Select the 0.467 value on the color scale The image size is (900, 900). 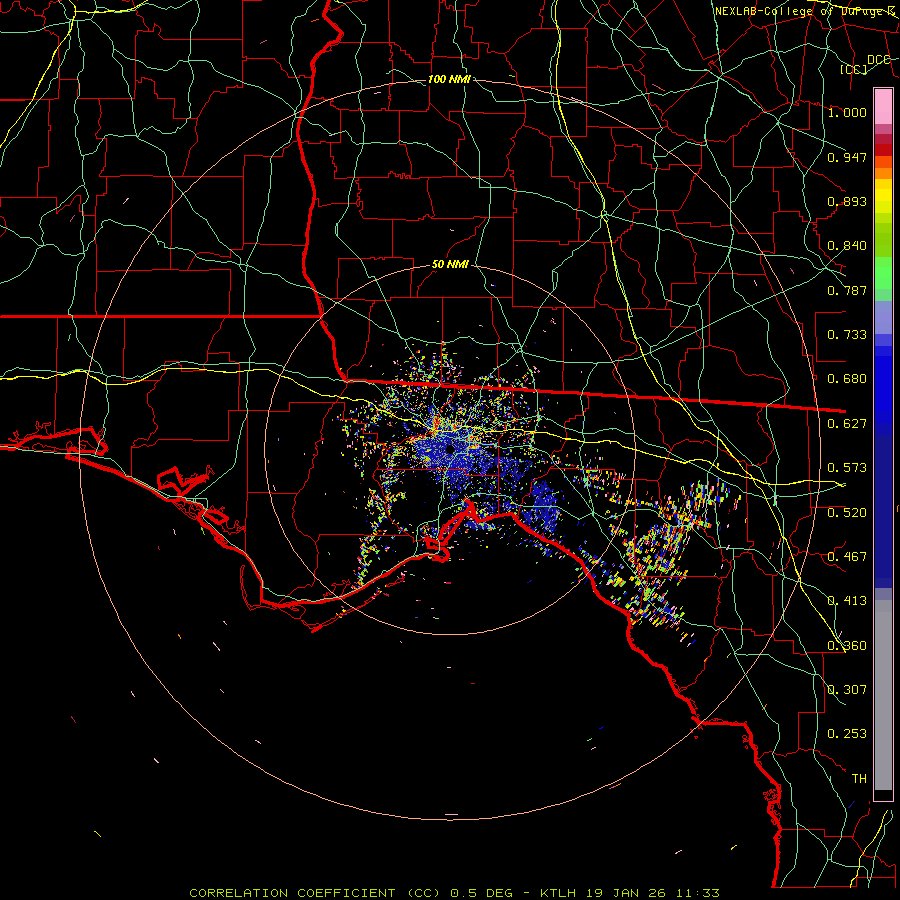click(847, 557)
